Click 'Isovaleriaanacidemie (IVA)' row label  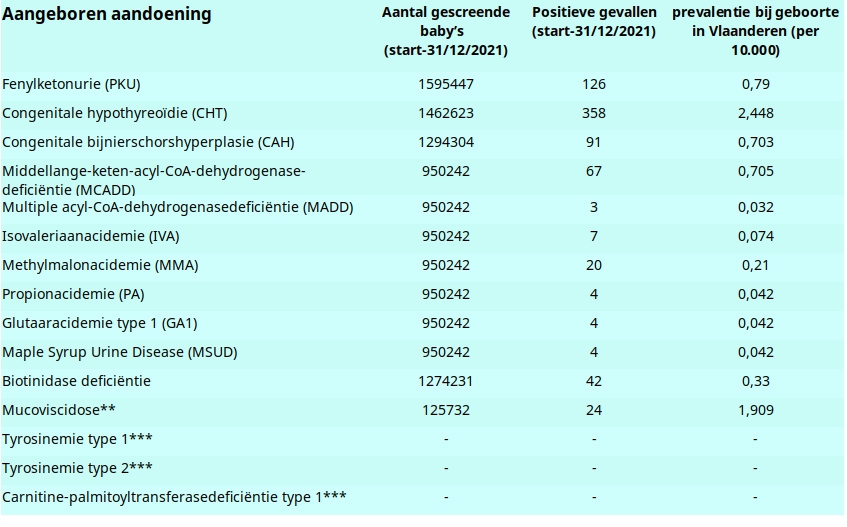click(90, 237)
